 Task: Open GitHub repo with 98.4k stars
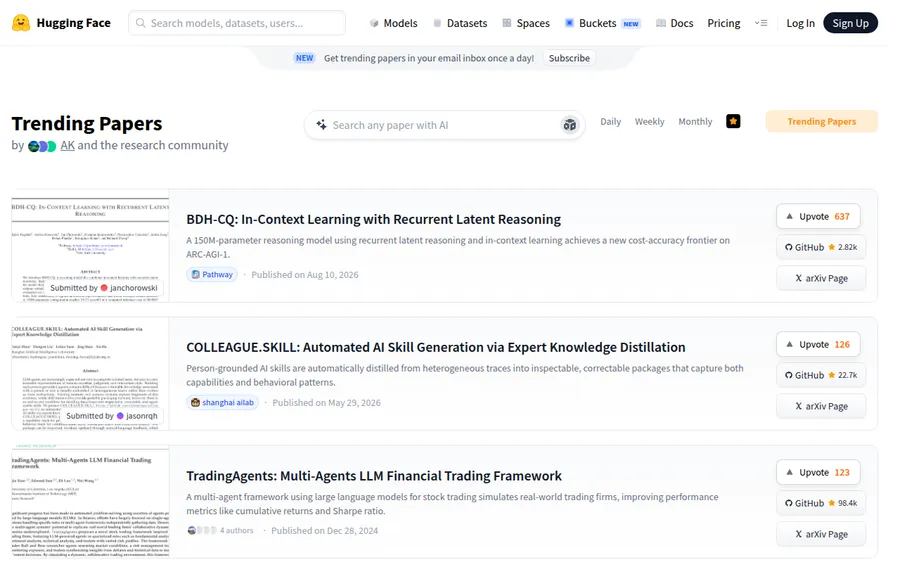(821, 503)
